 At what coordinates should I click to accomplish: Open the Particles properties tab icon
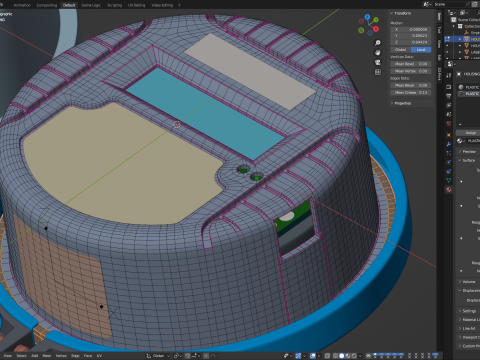coord(449,153)
